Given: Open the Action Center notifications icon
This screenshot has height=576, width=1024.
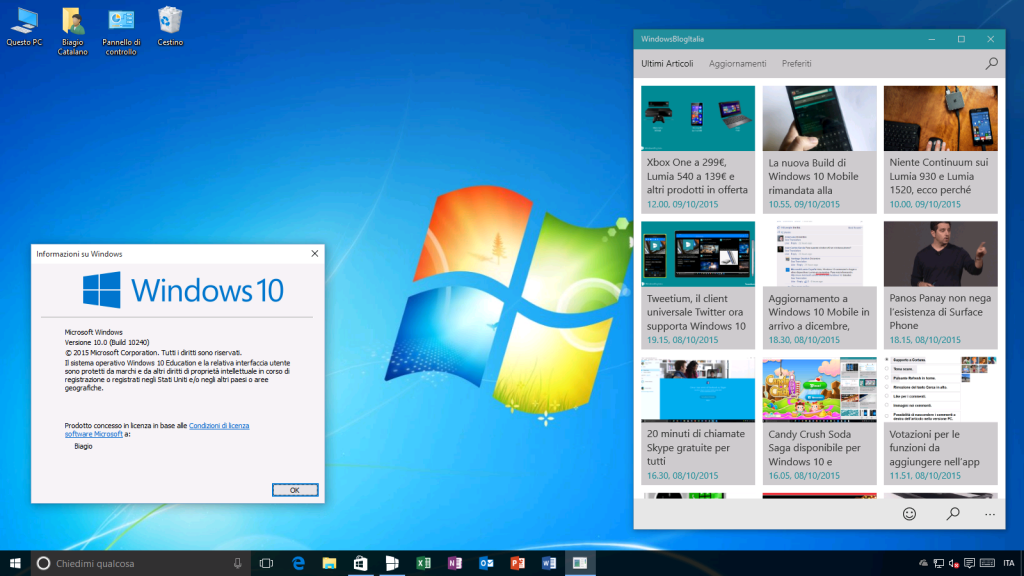Looking at the screenshot, I should point(969,563).
